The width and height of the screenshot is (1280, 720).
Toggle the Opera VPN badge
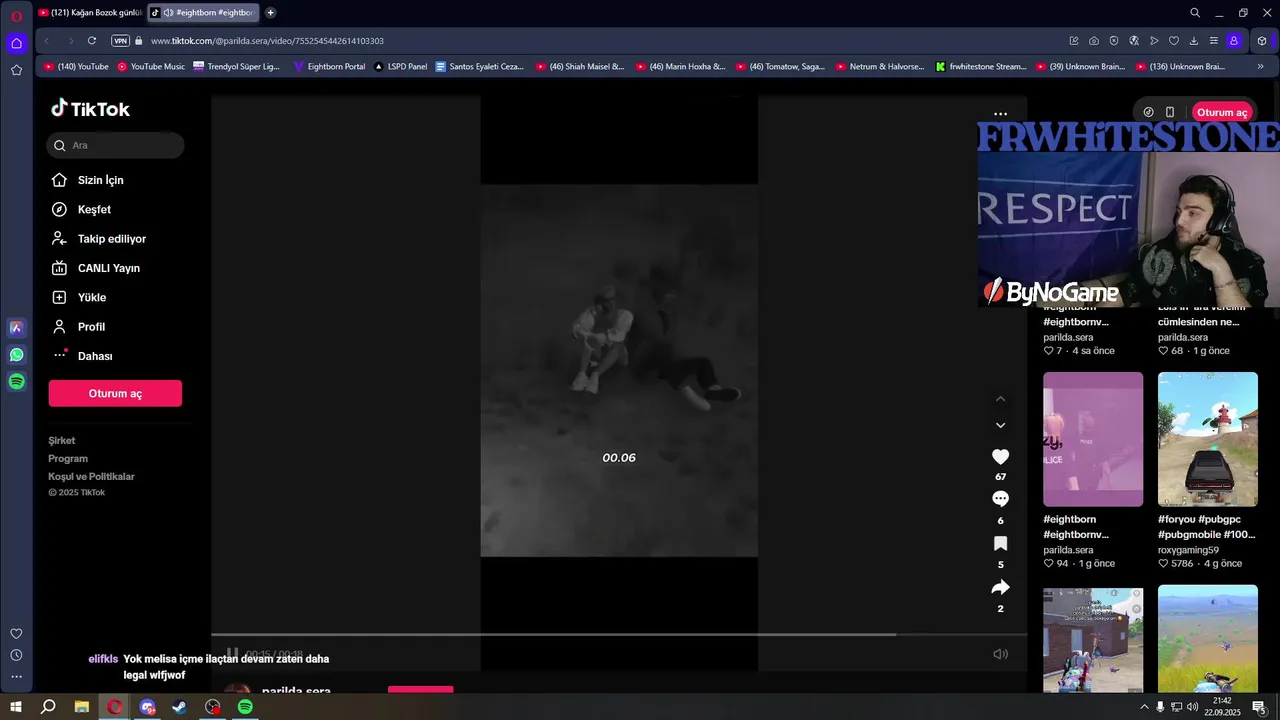(120, 41)
